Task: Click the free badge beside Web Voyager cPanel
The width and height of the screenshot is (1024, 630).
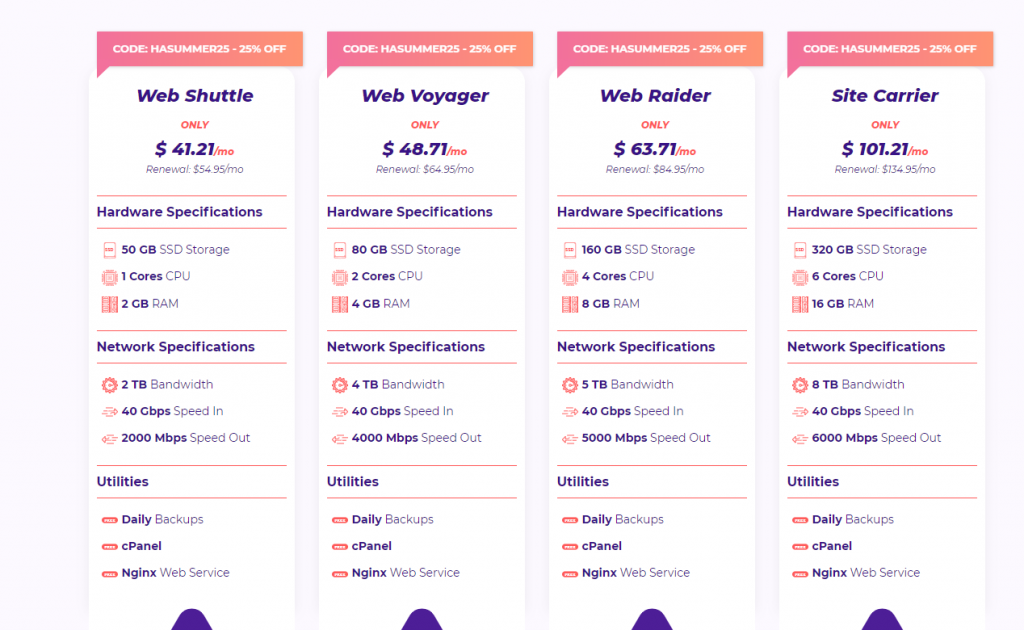Action: [x=340, y=546]
